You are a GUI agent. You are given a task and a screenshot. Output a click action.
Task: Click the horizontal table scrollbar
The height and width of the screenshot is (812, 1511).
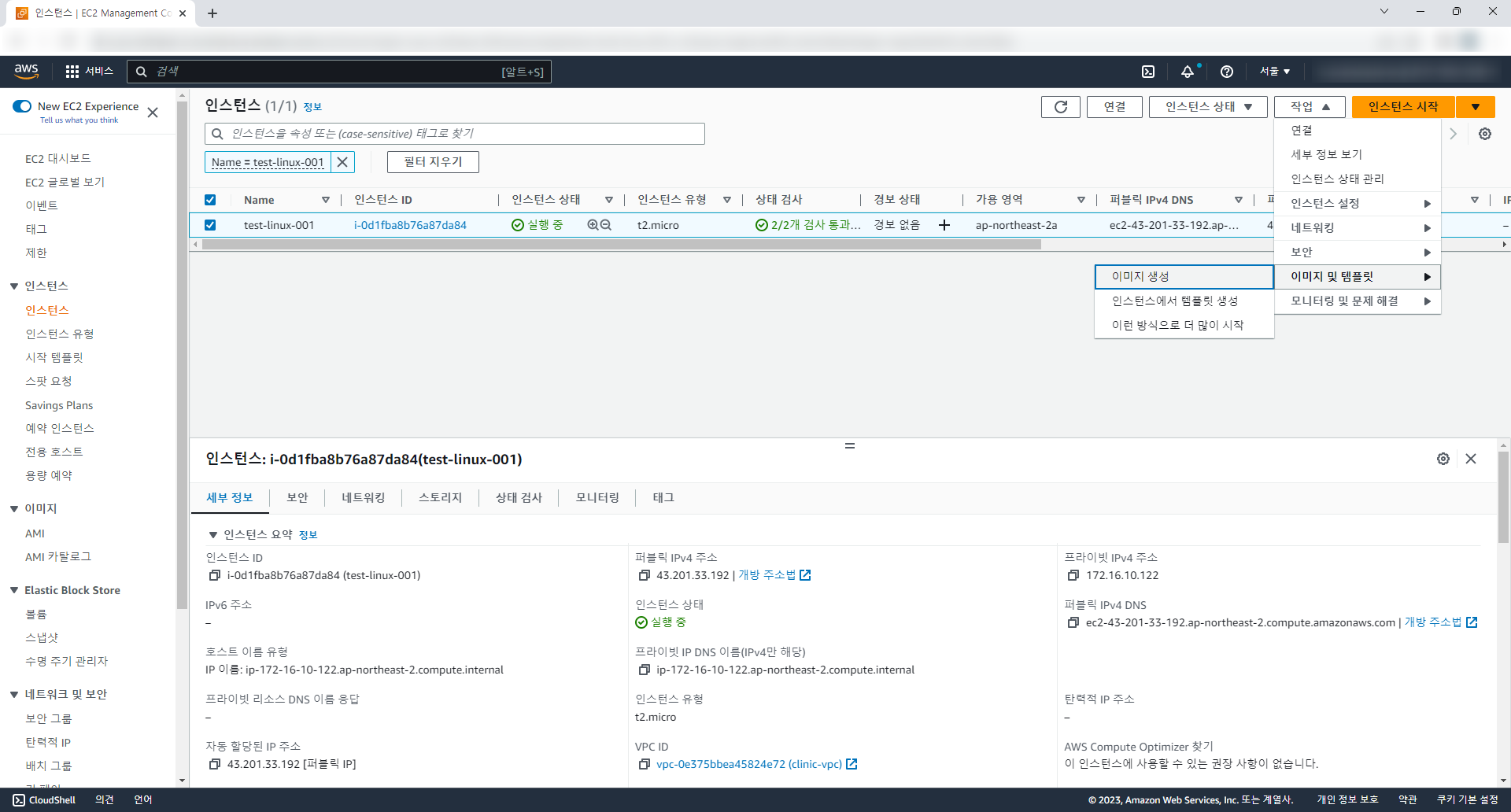click(x=622, y=245)
